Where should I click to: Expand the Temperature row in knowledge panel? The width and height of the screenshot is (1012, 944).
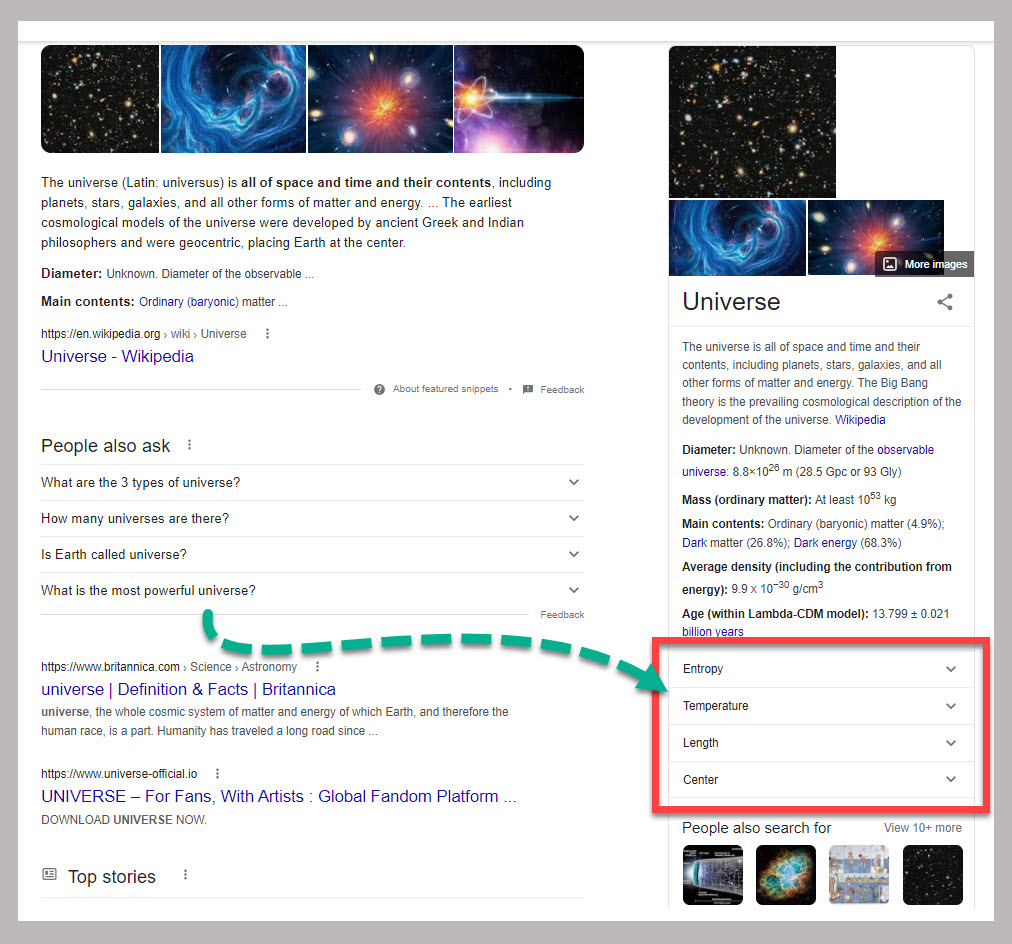pos(820,706)
